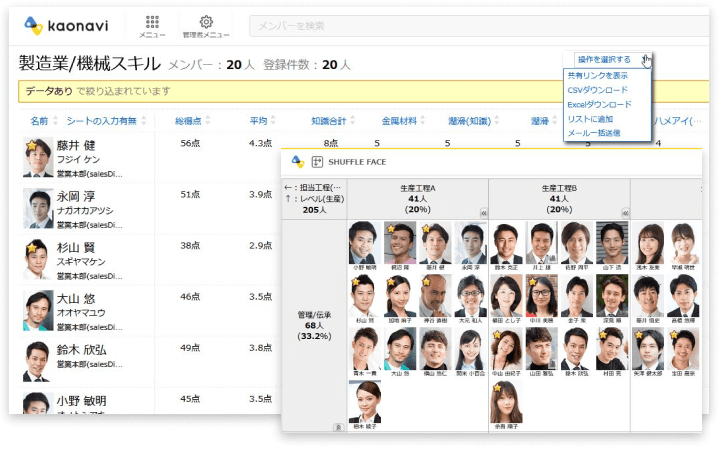Click リストに追加 option
Image resolution: width=720 pixels, height=450 pixels.
pos(591,118)
